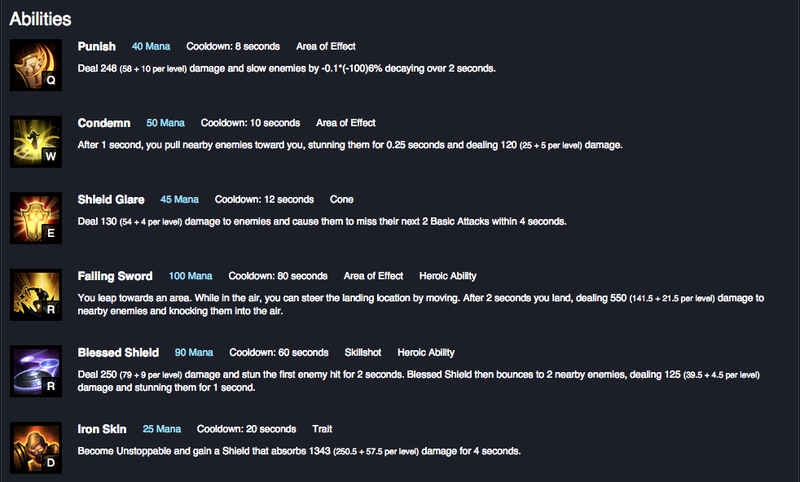This screenshot has height=482, width=800.
Task: Open the Blessed Shield ability title
Action: click(x=118, y=352)
